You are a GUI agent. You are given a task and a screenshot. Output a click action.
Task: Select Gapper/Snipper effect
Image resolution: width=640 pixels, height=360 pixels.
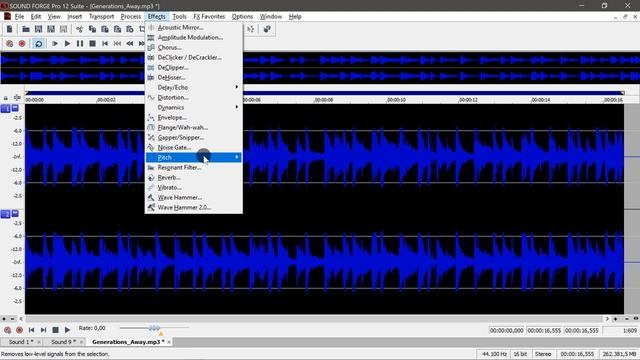point(194,138)
